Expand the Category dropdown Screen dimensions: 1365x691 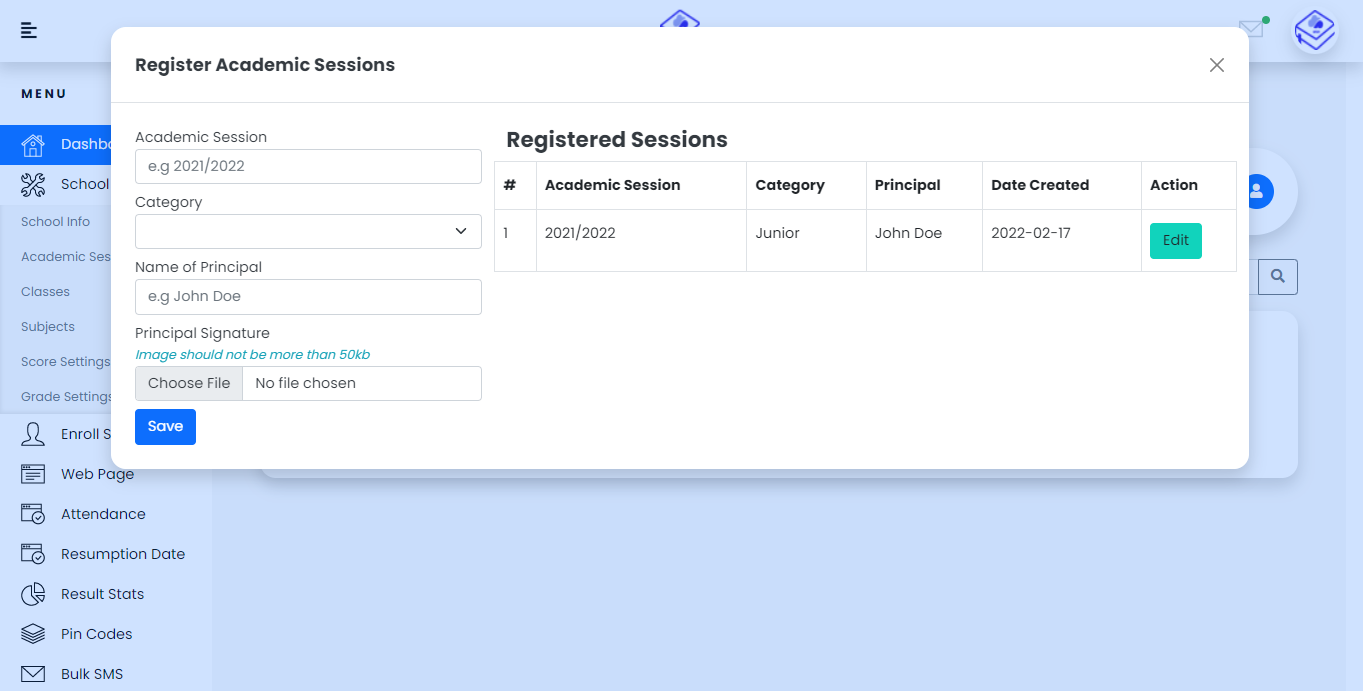click(x=308, y=231)
